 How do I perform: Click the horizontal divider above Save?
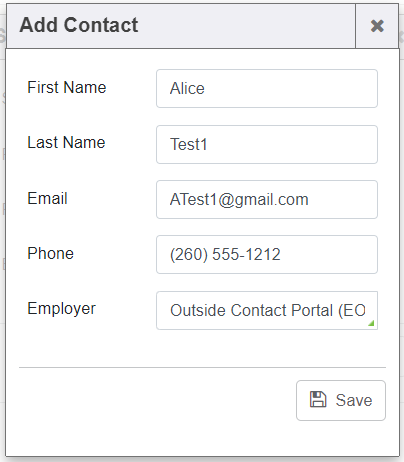[x=202, y=367]
